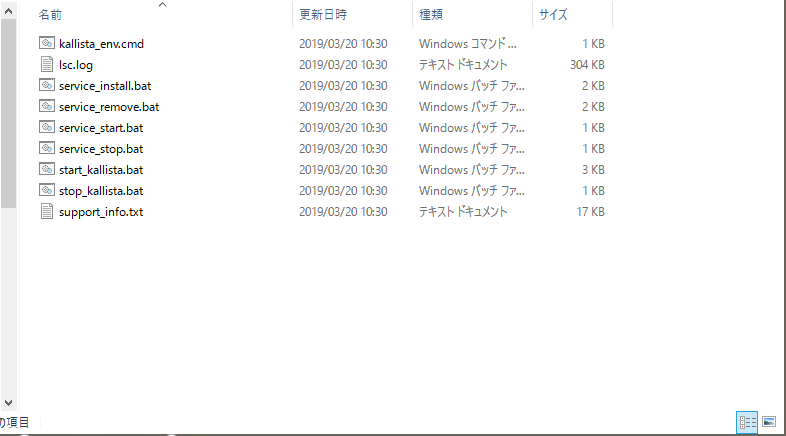Select the service_stop.bat file name
Viewport: 786px width, 436px height.
click(101, 149)
